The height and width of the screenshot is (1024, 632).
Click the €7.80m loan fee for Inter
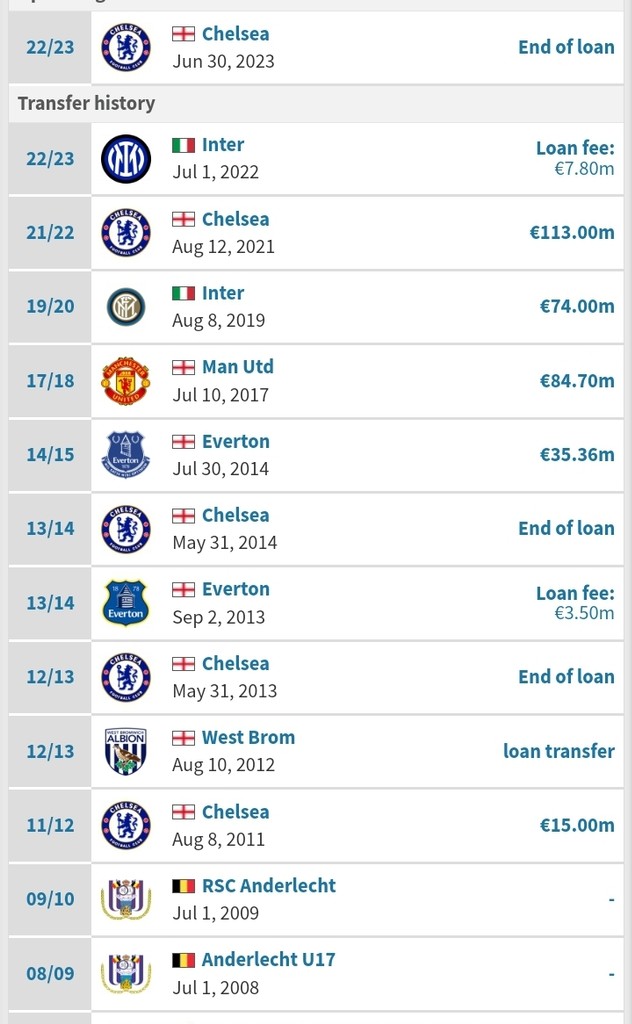pos(584,168)
